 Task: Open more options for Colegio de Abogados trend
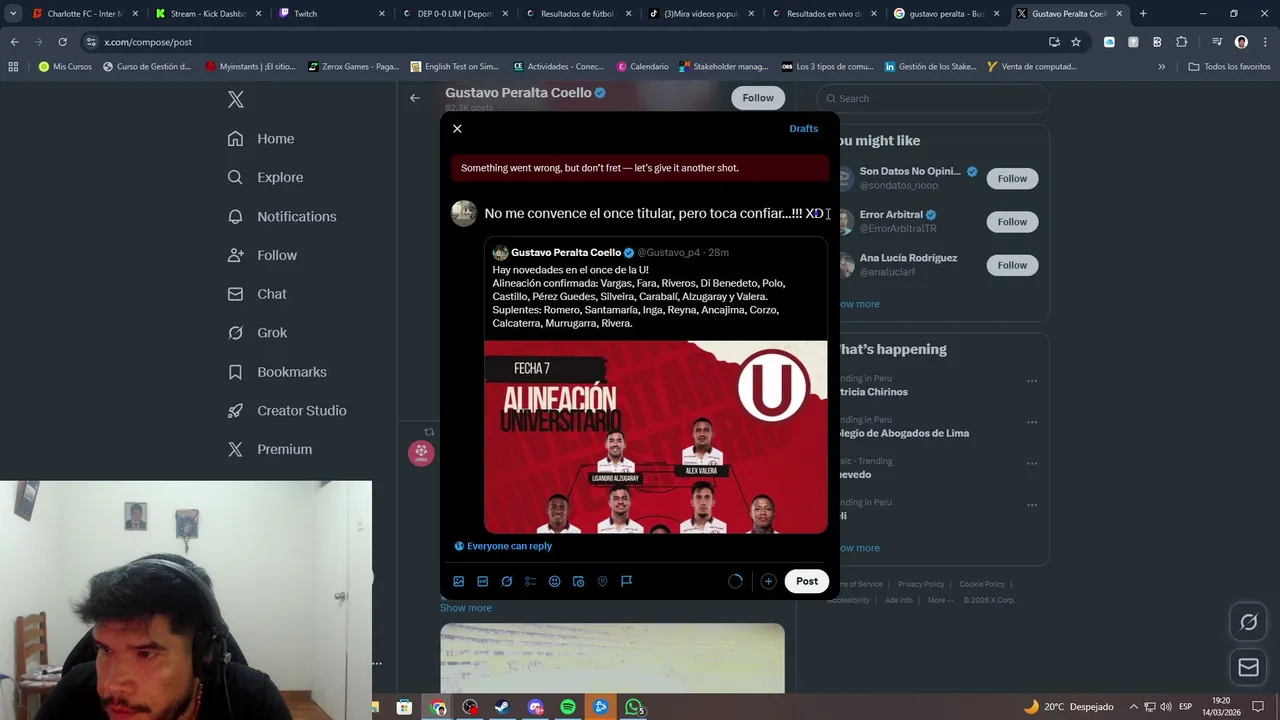coord(1032,422)
